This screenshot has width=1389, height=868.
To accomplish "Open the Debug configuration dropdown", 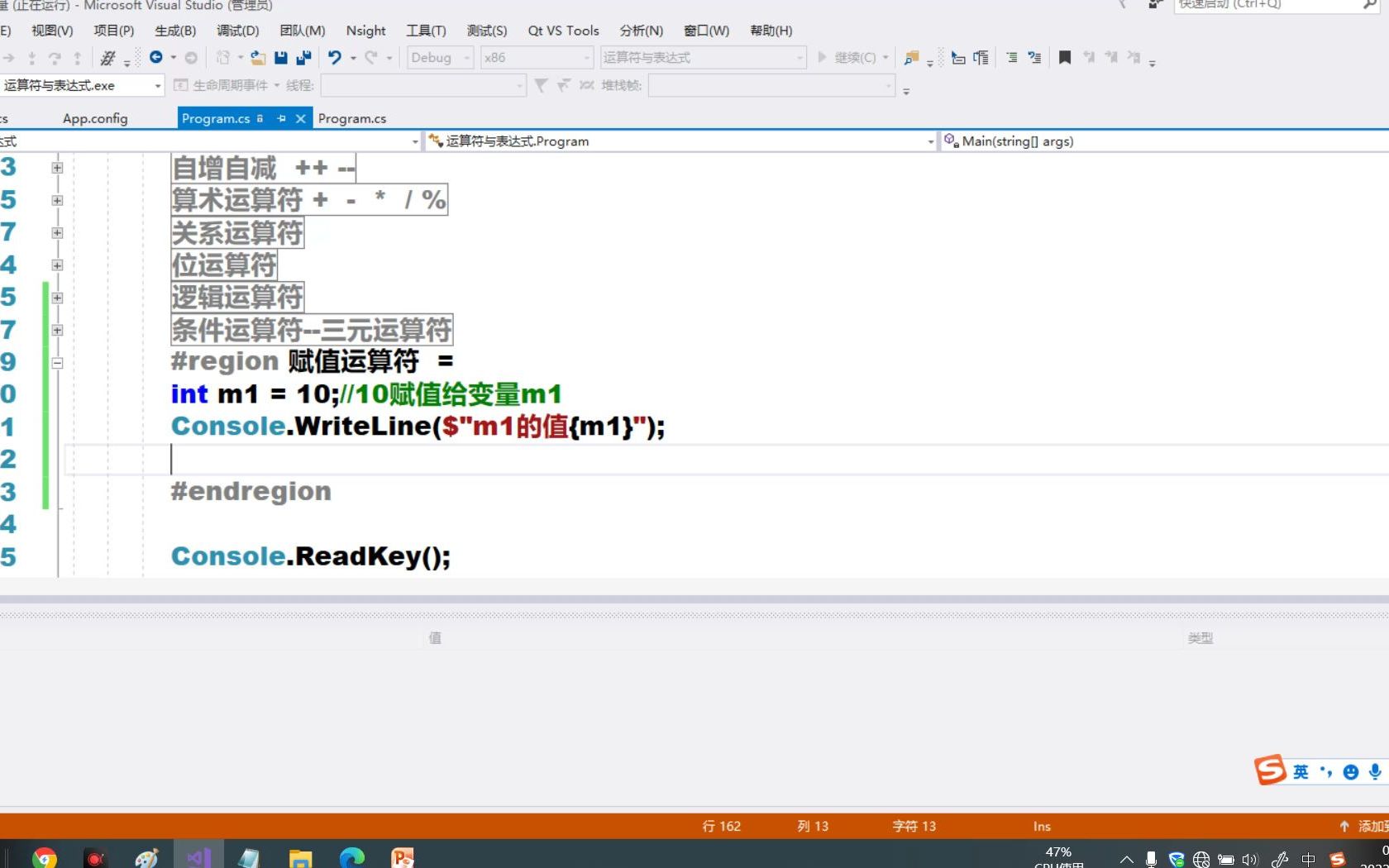I will (x=440, y=57).
